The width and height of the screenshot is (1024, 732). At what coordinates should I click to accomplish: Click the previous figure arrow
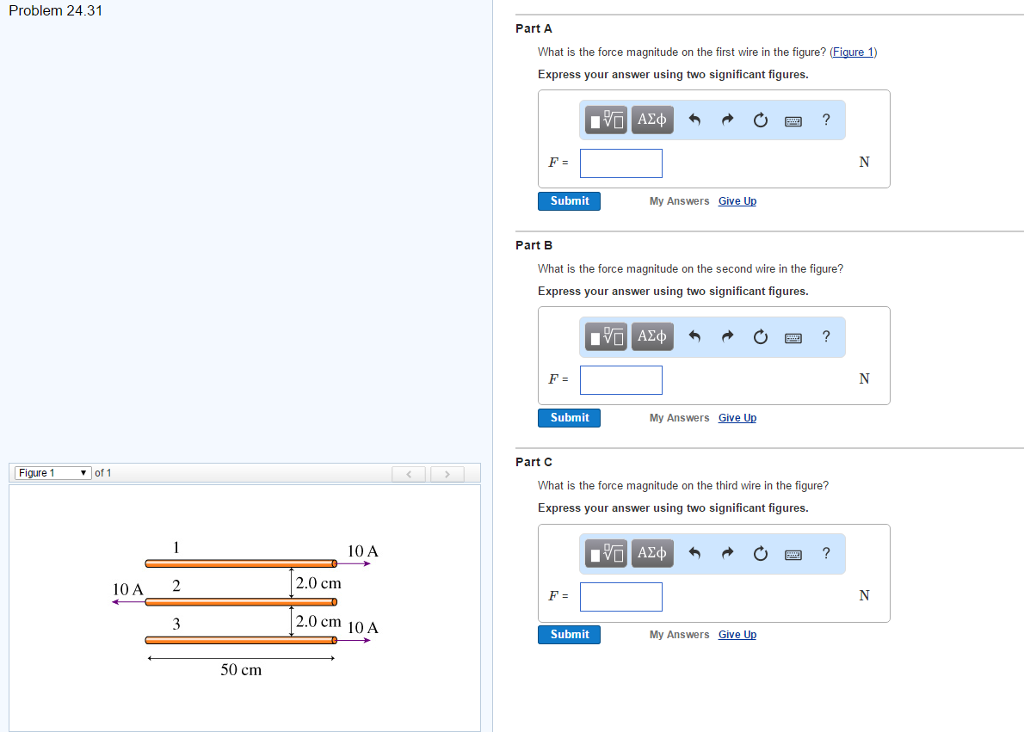coord(409,473)
